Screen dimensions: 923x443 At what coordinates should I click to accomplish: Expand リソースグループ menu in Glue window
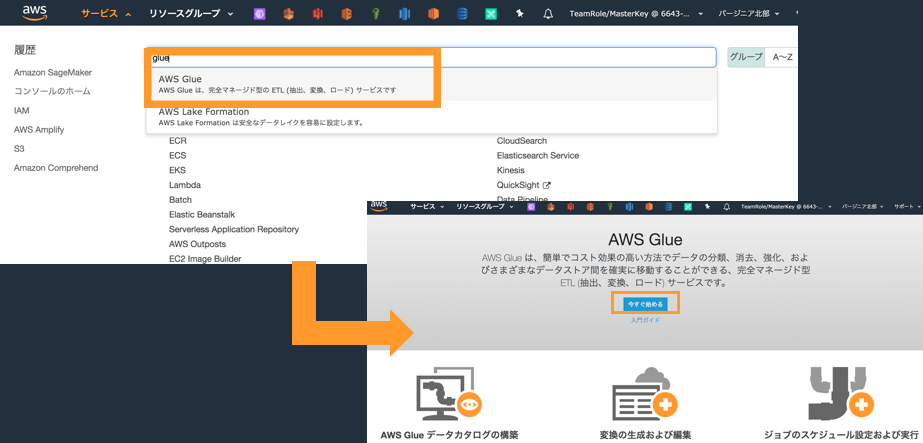[x=486, y=206]
